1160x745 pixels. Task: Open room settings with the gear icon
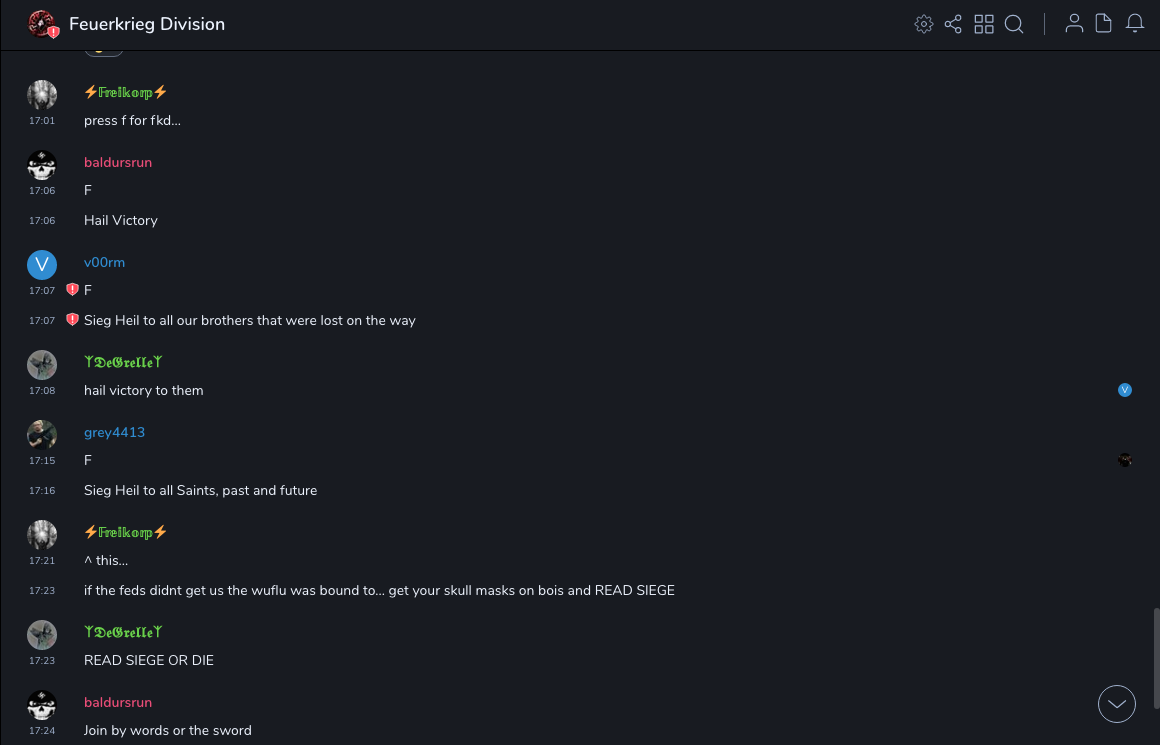(924, 24)
